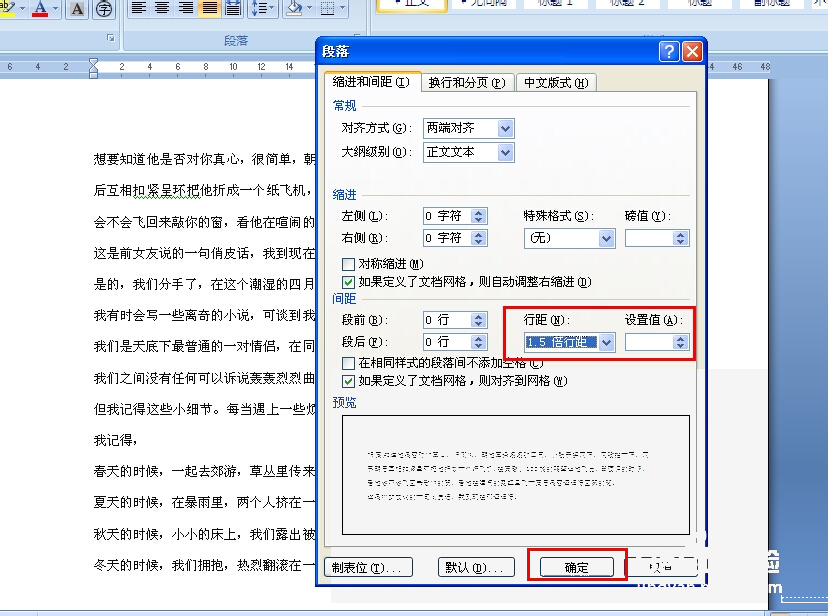Screen dimensions: 828x616
Task: Click the 段前 spacing input field
Action: (447, 320)
